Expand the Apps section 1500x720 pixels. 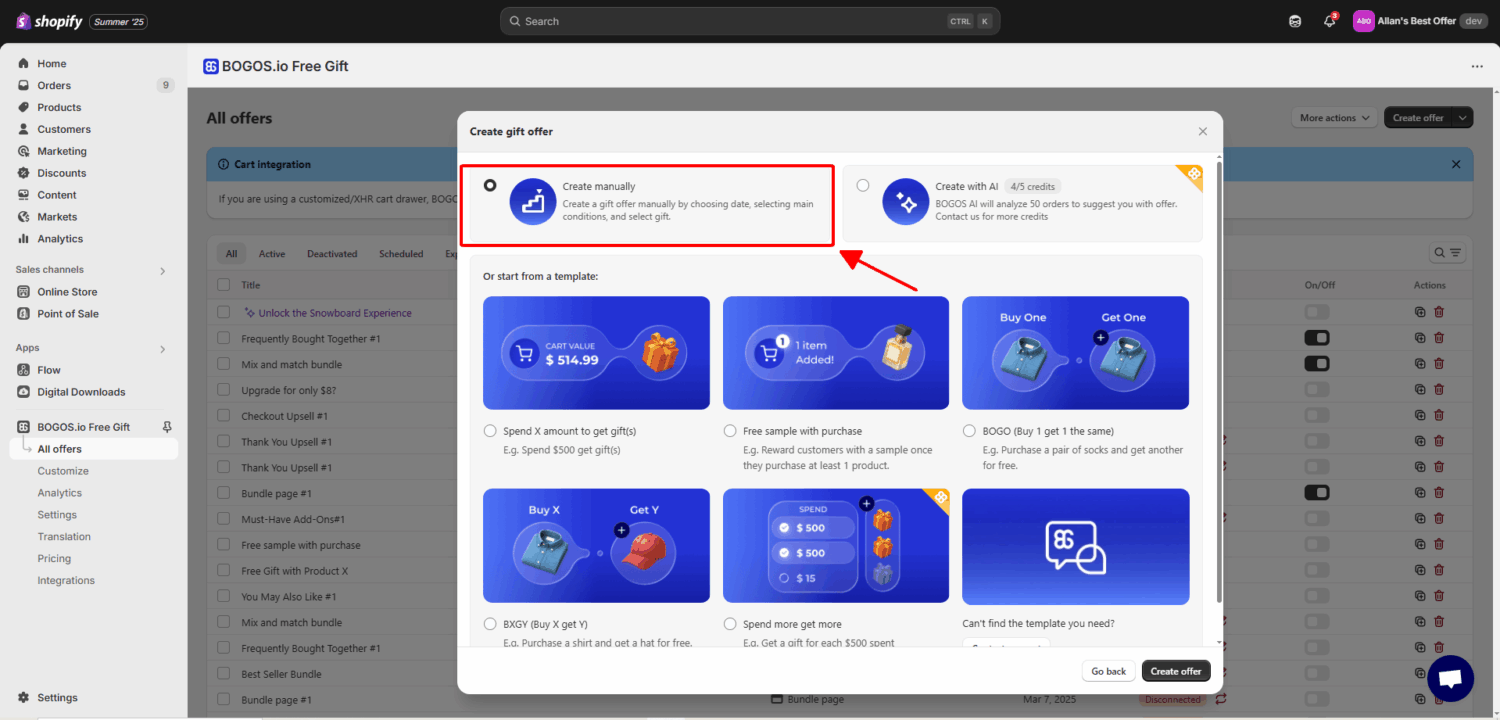163,348
